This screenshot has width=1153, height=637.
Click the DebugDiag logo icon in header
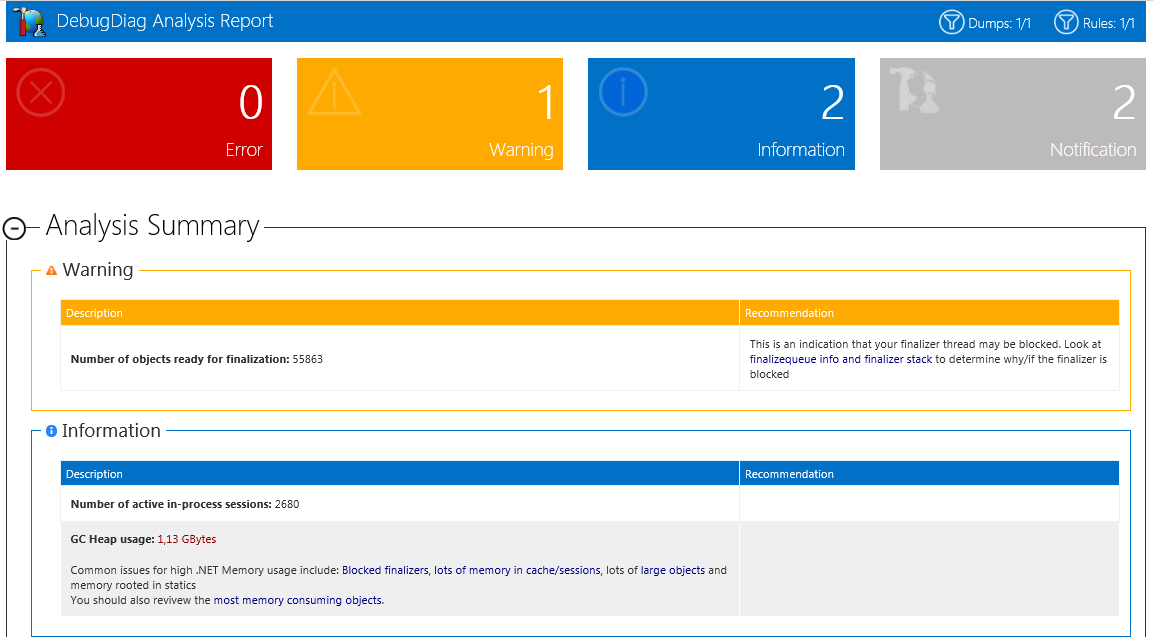pos(29,21)
